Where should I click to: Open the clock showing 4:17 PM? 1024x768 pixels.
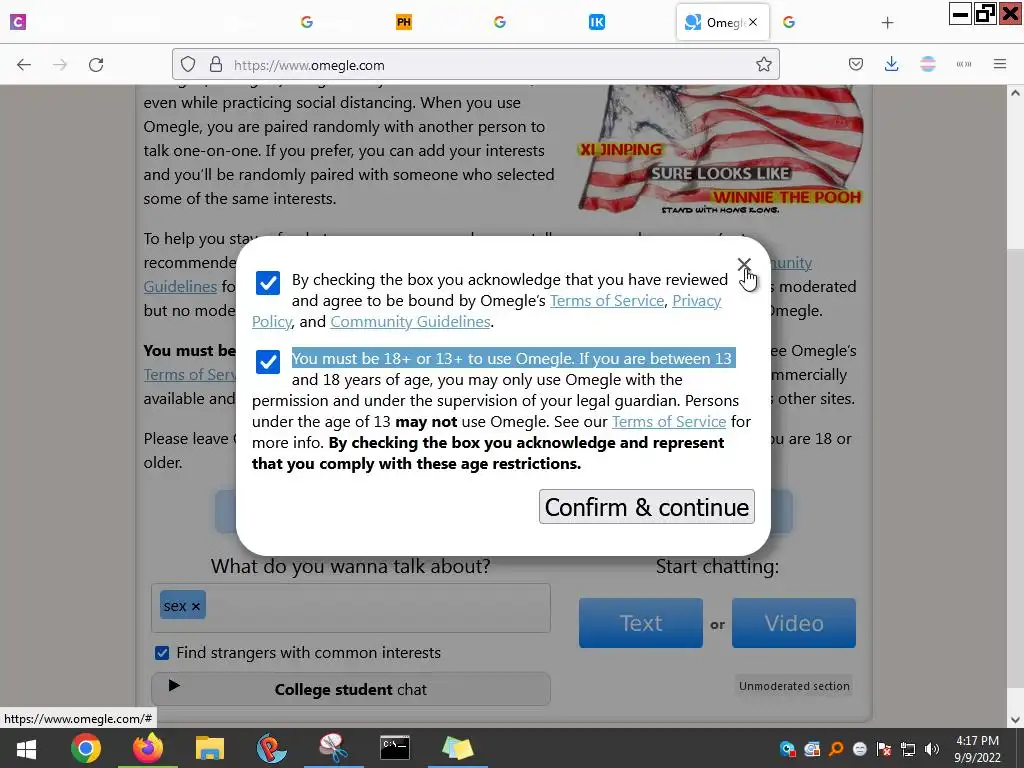click(x=978, y=749)
